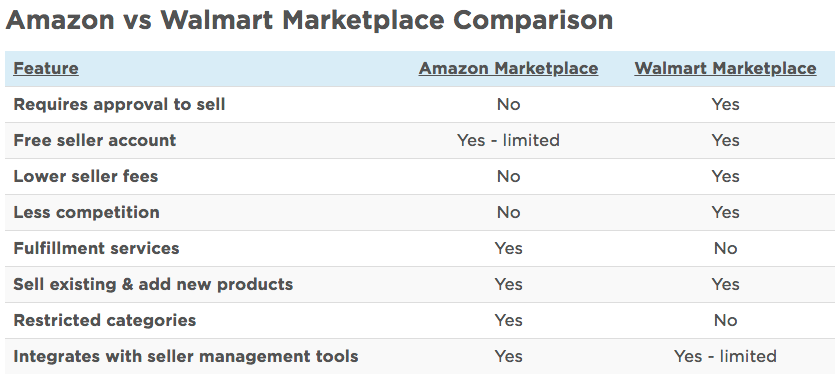Screen dimensions: 837x384
Task: Click the Amazon Marketplace column header
Action: click(508, 68)
